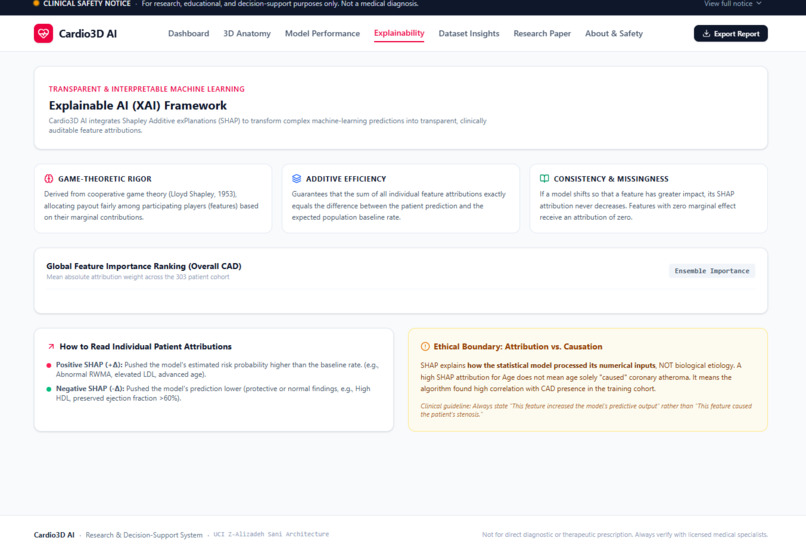Go to the Dataset Insights tab
The width and height of the screenshot is (806, 550).
(x=469, y=33)
